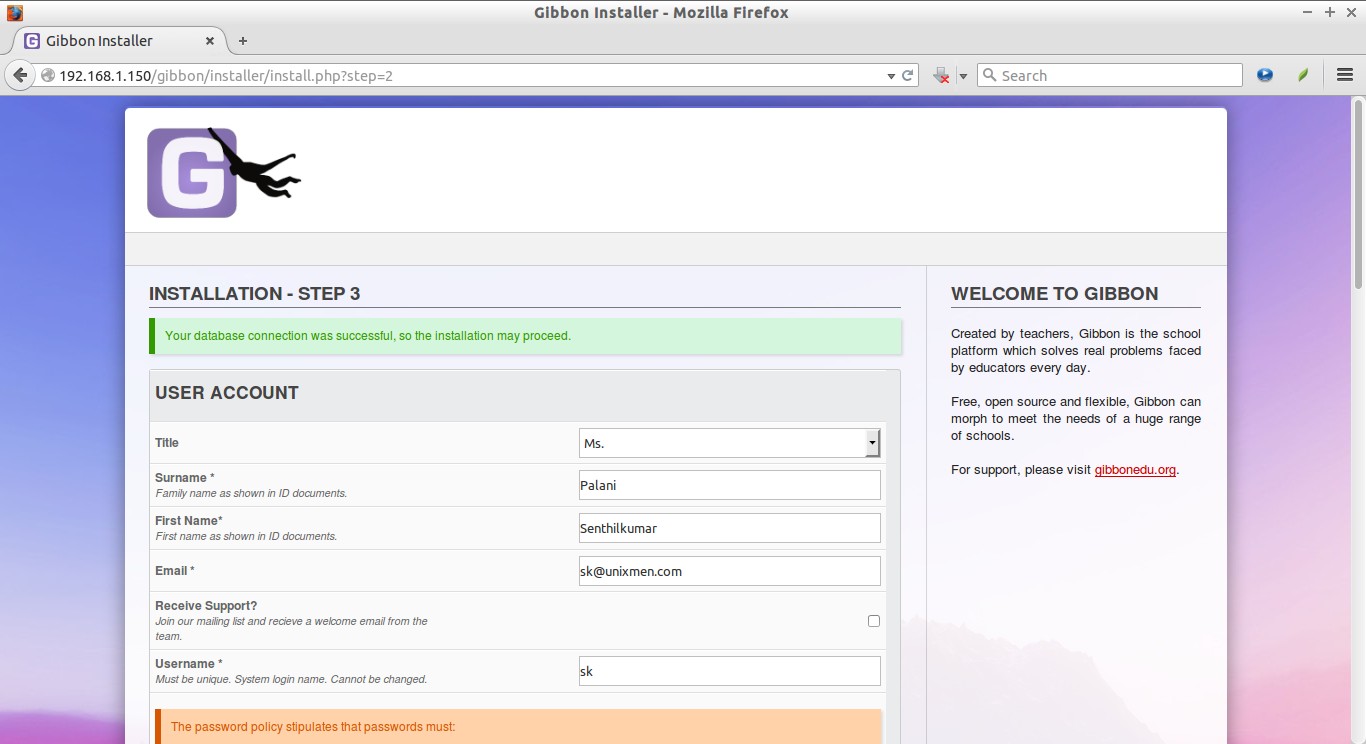The image size is (1366, 744).
Task: Click the Gibbon Installer tab favicon
Action: 32,41
